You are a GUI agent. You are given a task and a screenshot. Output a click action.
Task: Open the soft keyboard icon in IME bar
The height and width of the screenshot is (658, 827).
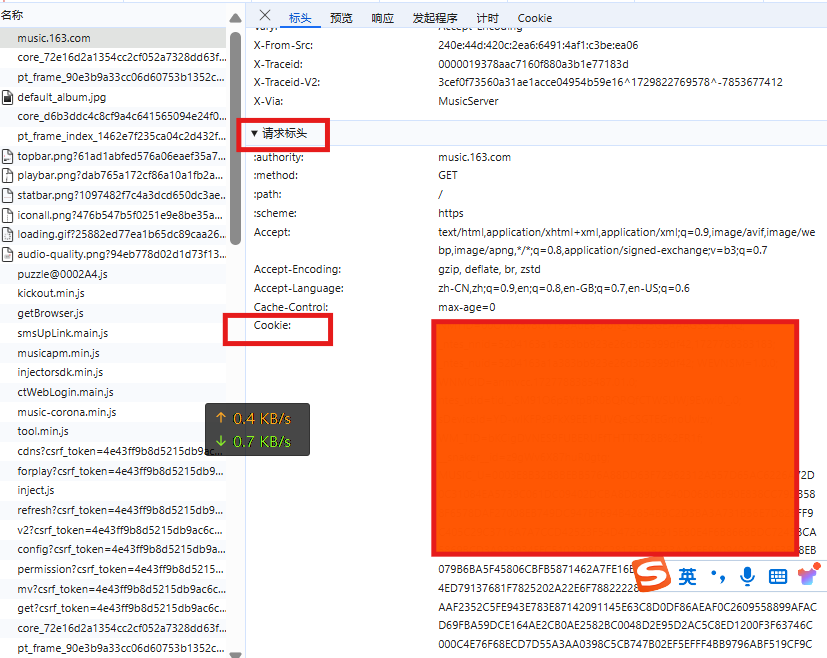pos(778,576)
